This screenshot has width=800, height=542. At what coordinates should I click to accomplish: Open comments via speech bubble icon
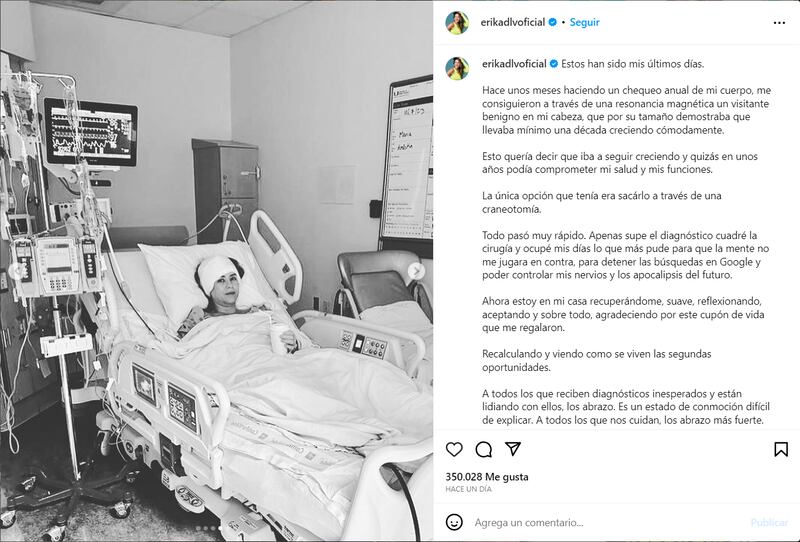point(483,449)
